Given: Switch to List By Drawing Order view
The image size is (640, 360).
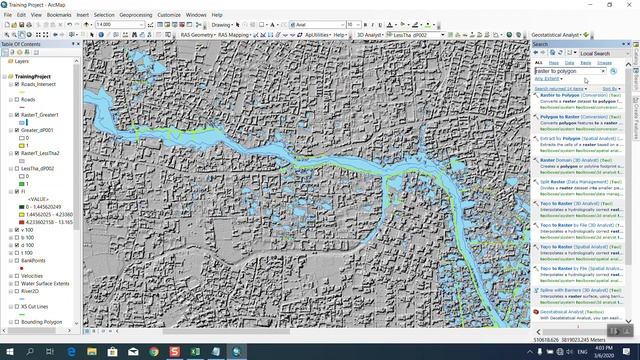Looking at the screenshot, I should [5, 52].
